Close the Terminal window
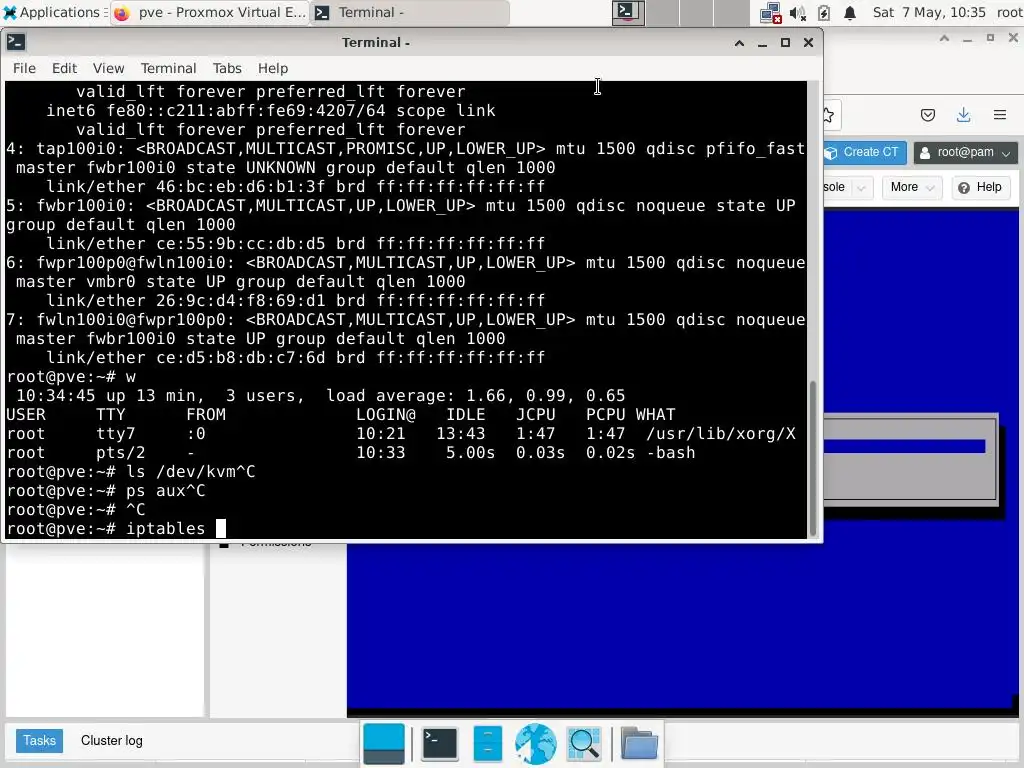Image resolution: width=1024 pixels, height=768 pixels. click(x=808, y=42)
